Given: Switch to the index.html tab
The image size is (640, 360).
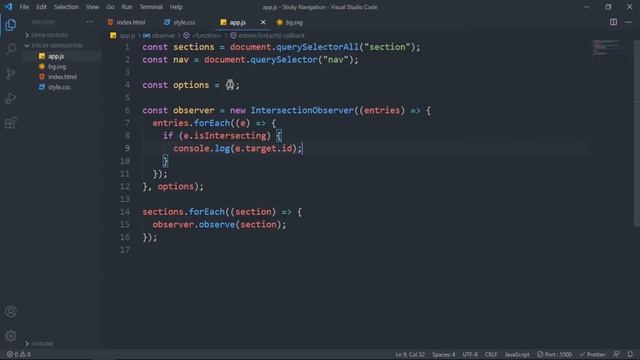Looking at the screenshot, I should pyautogui.click(x=130, y=22).
